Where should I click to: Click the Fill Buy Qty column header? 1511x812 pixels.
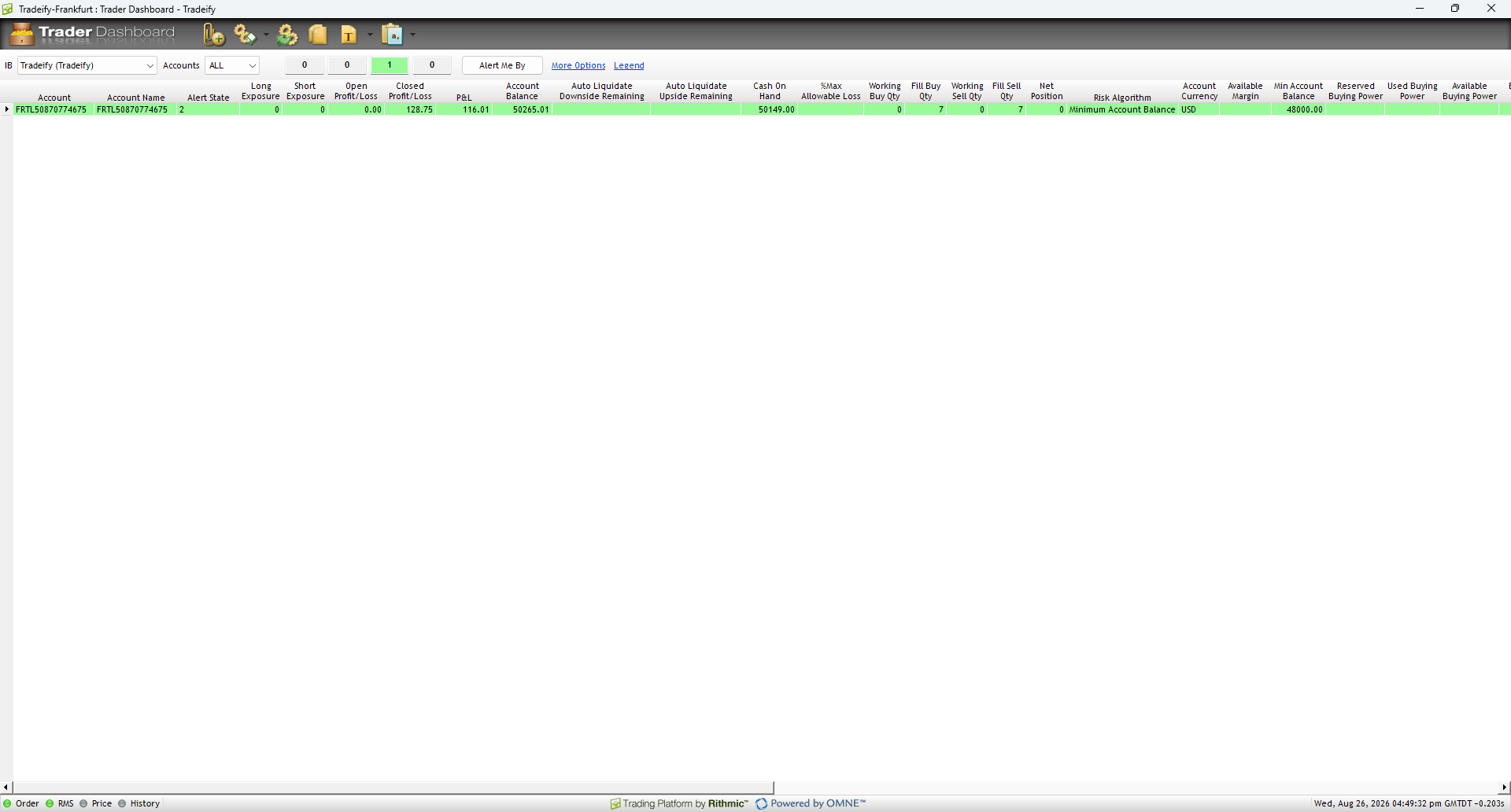926,91
